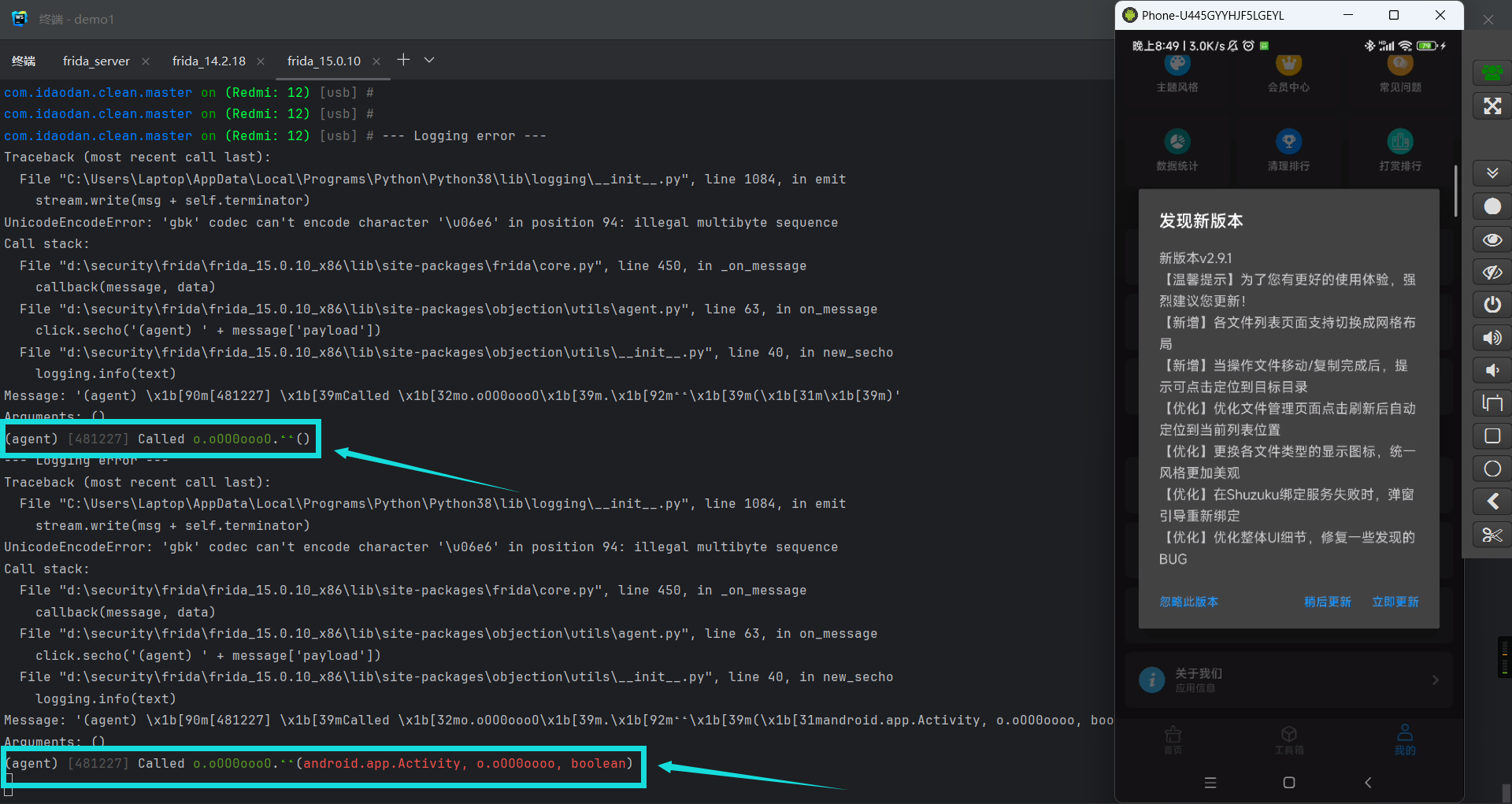The image size is (1512, 804).
Task: Click the Bluetooth icon in phone status bar
Action: coord(1369,46)
